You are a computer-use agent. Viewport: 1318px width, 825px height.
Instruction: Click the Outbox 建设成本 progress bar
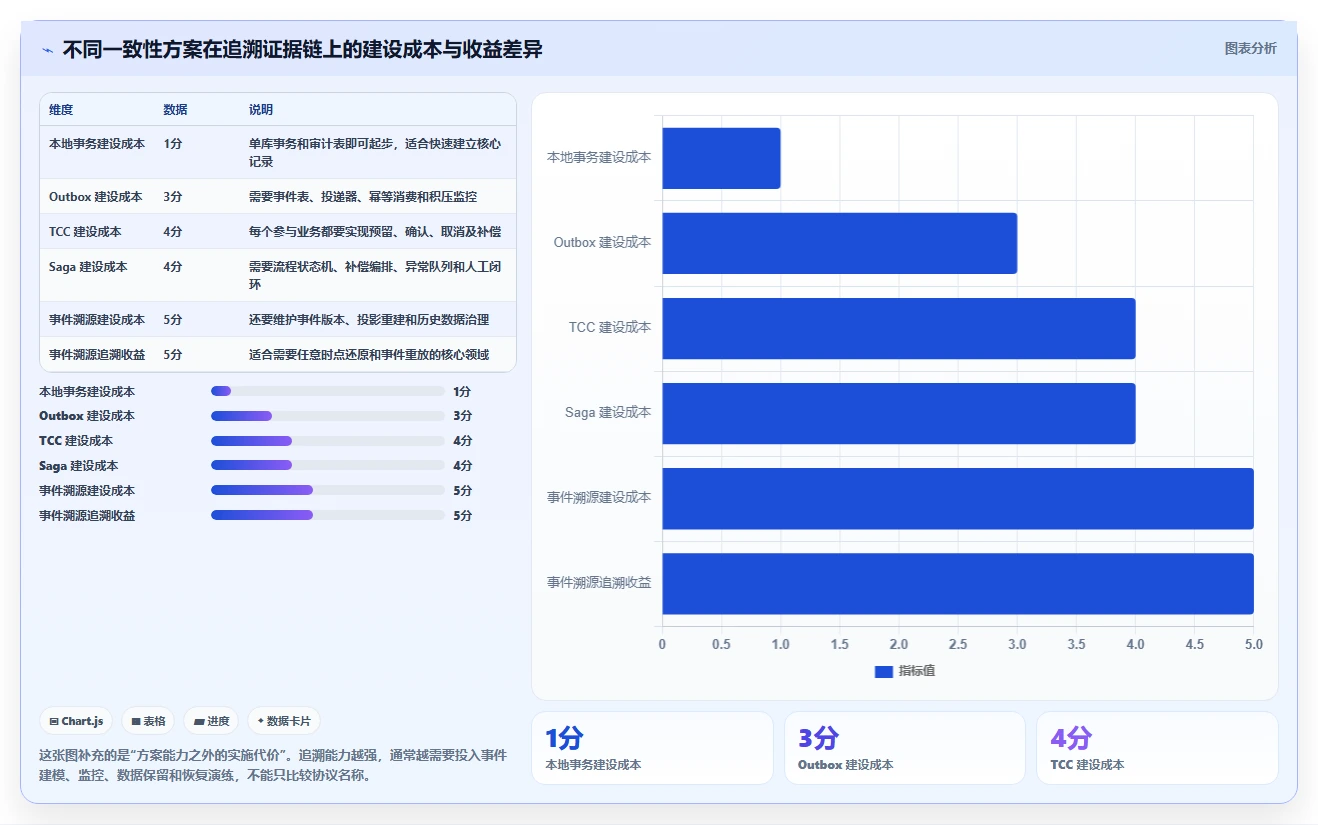(328, 416)
